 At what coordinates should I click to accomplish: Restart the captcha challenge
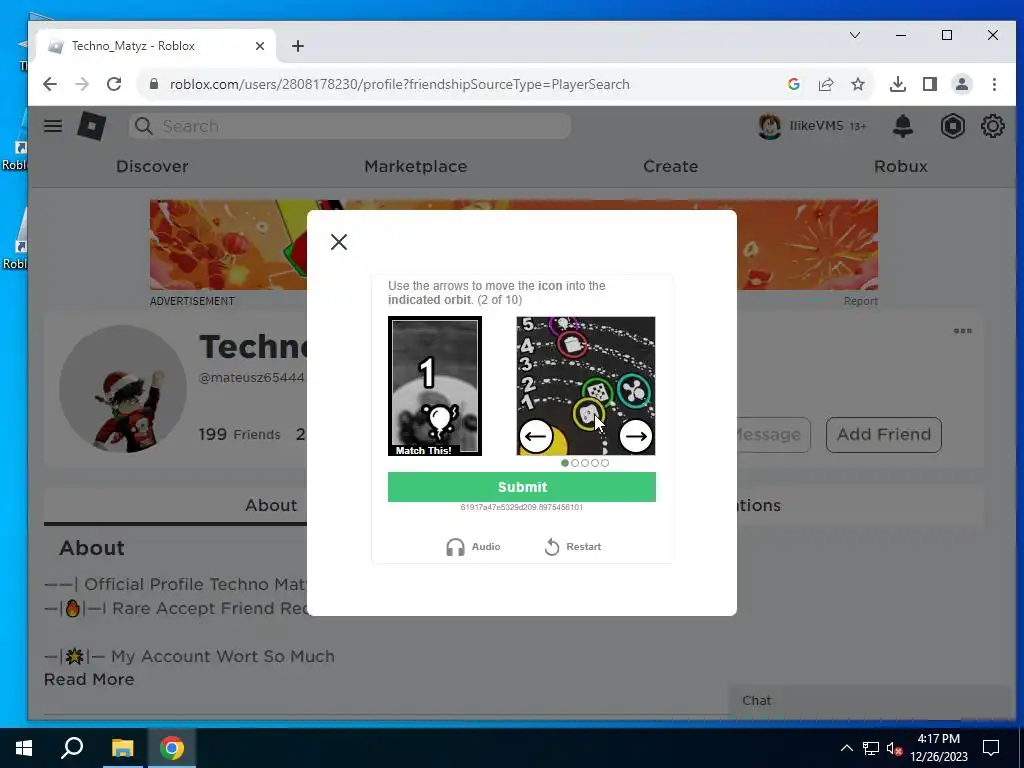573,547
